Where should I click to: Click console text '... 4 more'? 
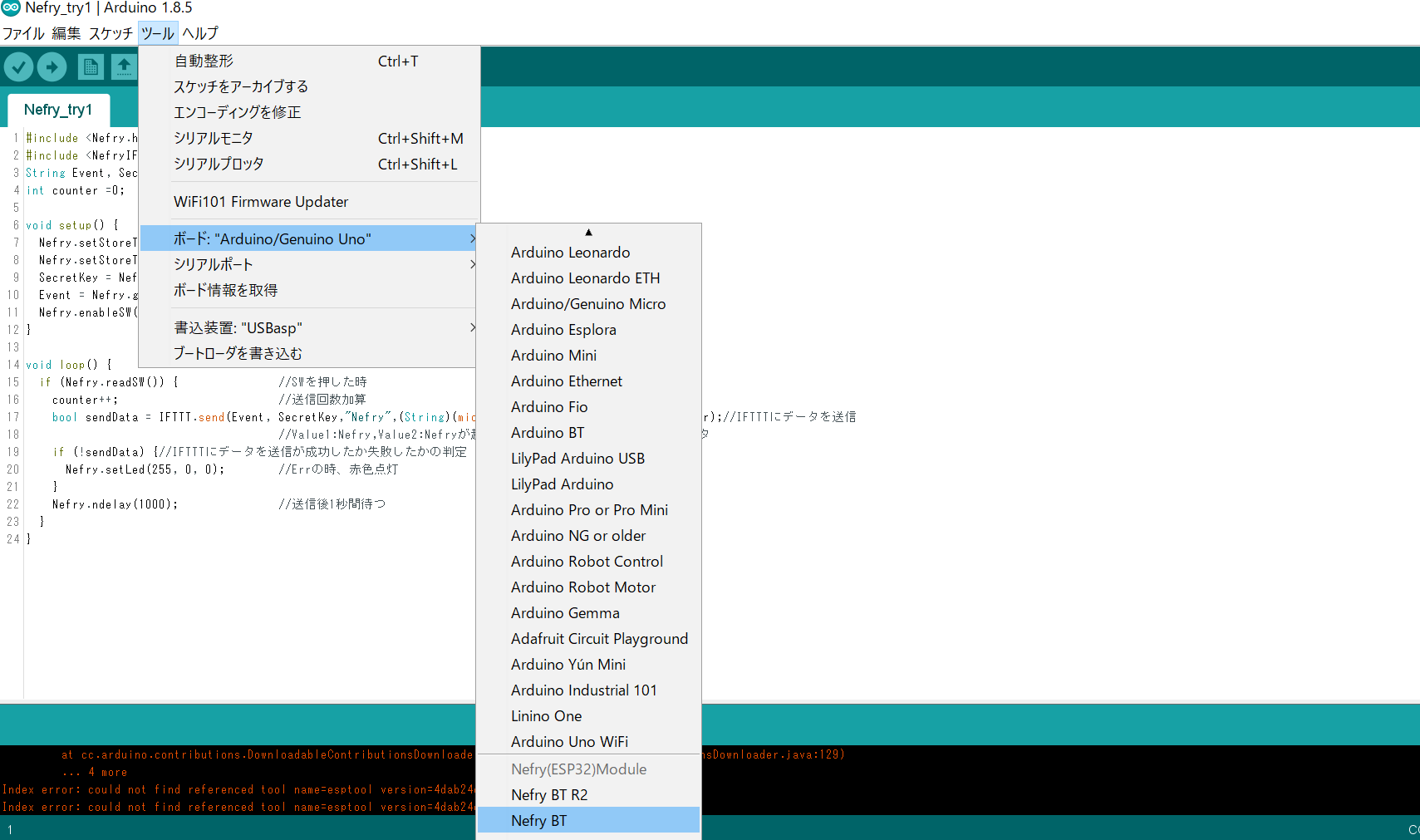(x=95, y=773)
